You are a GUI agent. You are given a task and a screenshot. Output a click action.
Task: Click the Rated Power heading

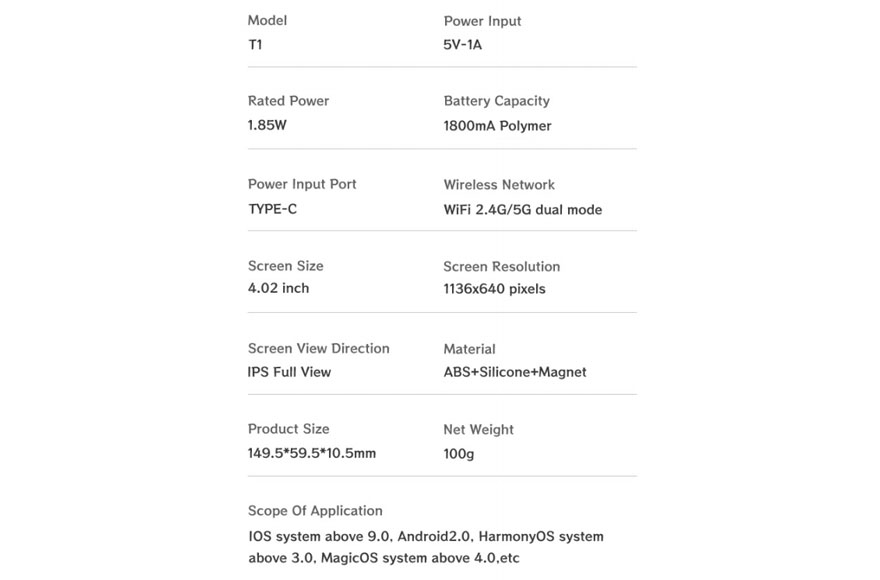288,101
